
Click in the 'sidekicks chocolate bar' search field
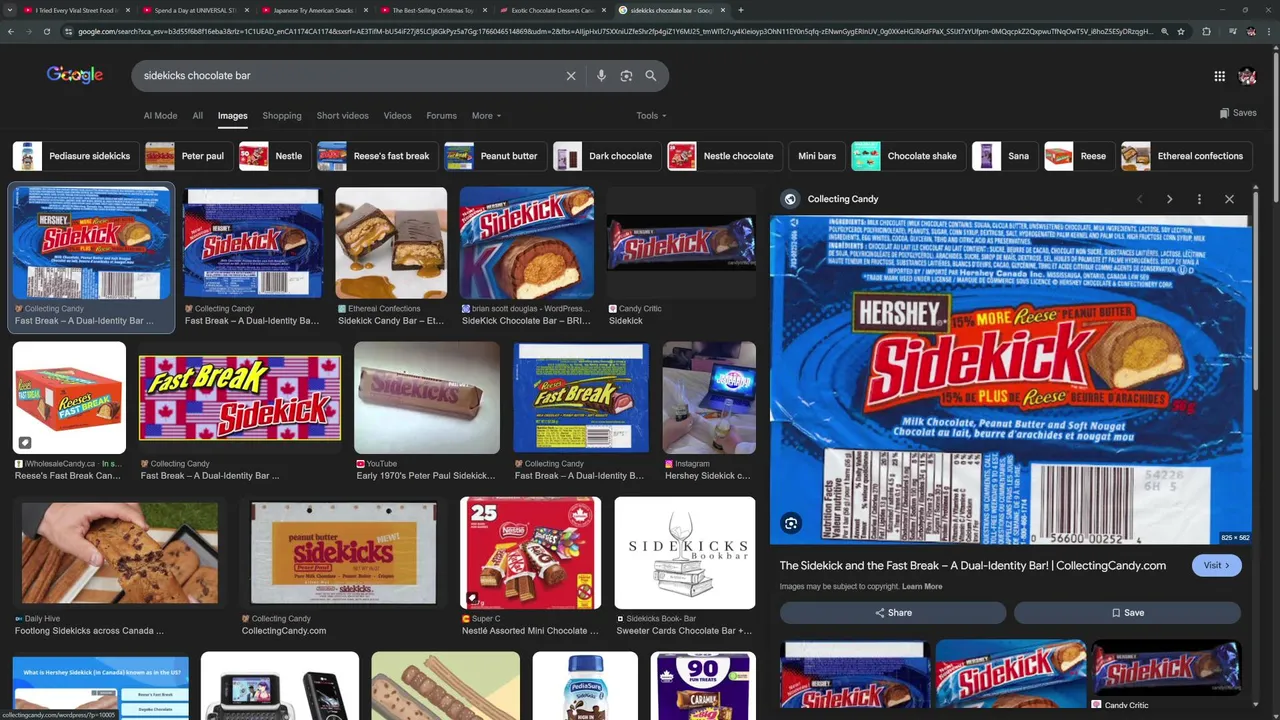click(350, 76)
